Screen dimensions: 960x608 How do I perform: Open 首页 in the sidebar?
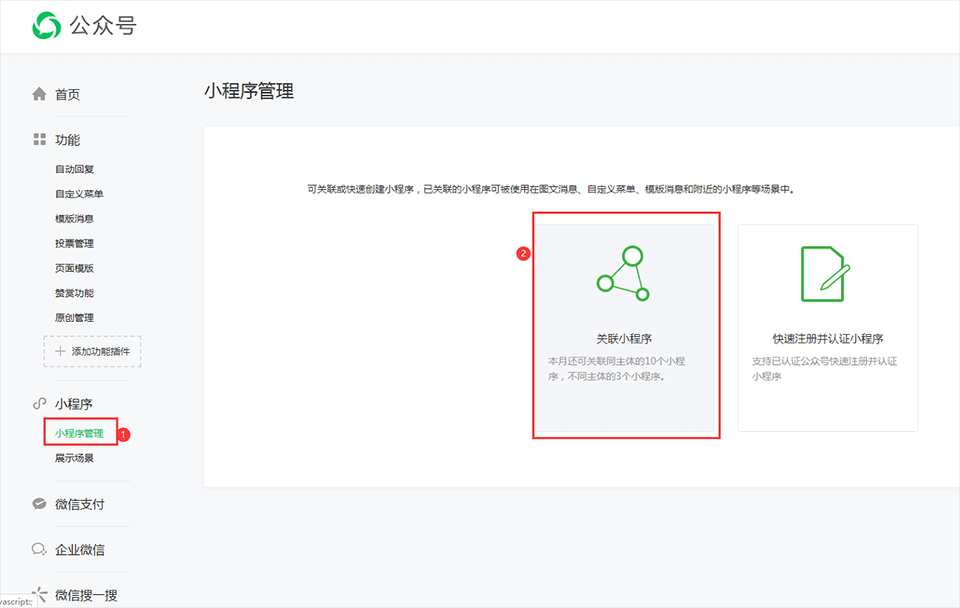[67, 94]
